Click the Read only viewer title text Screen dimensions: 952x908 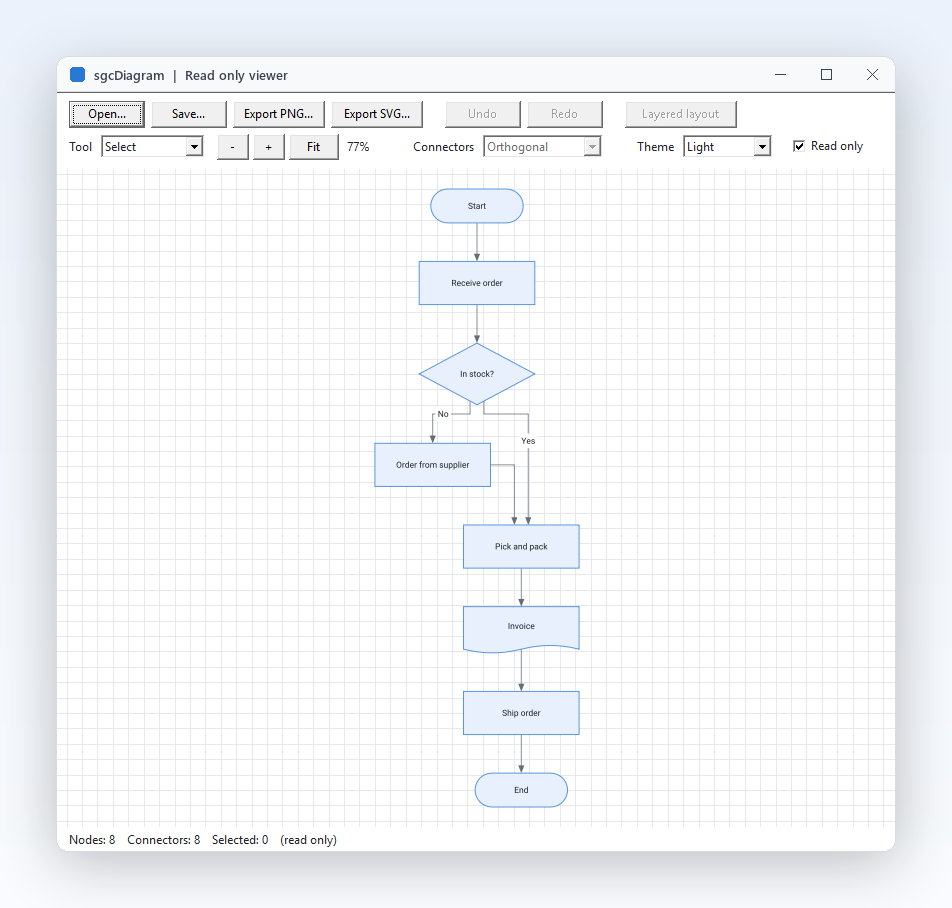(236, 75)
